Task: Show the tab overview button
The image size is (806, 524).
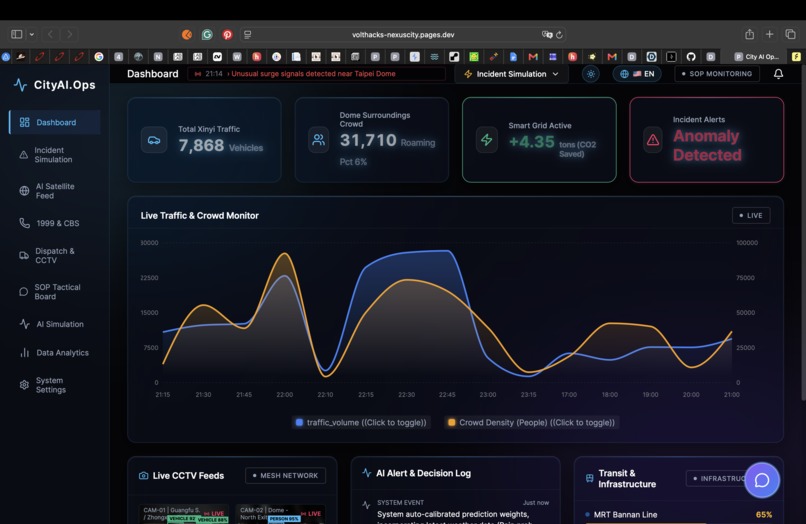Action: point(790,34)
